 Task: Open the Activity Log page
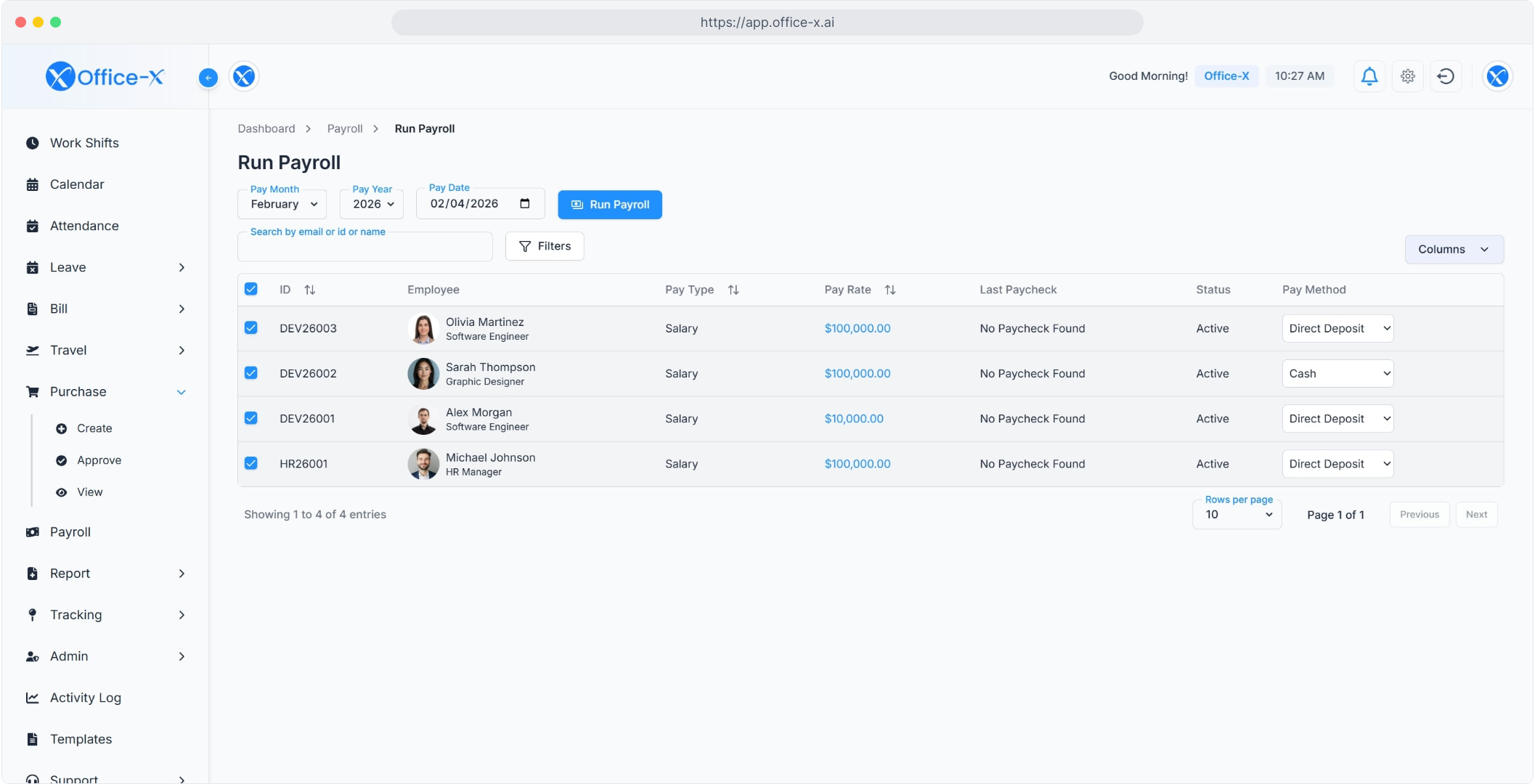[x=85, y=698]
